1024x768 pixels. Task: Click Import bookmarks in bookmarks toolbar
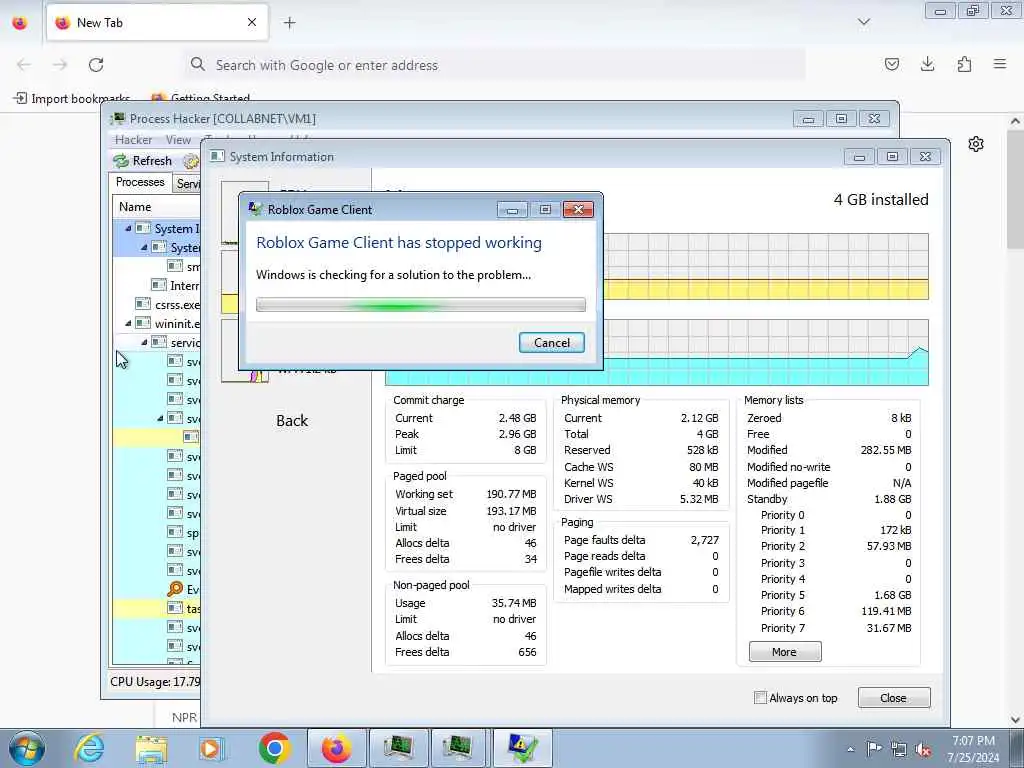72,99
